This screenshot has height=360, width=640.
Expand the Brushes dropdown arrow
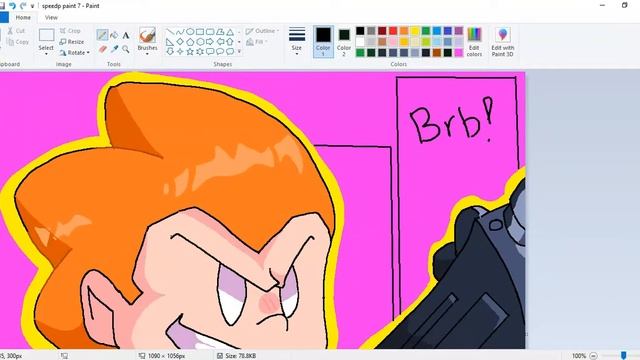point(147,54)
